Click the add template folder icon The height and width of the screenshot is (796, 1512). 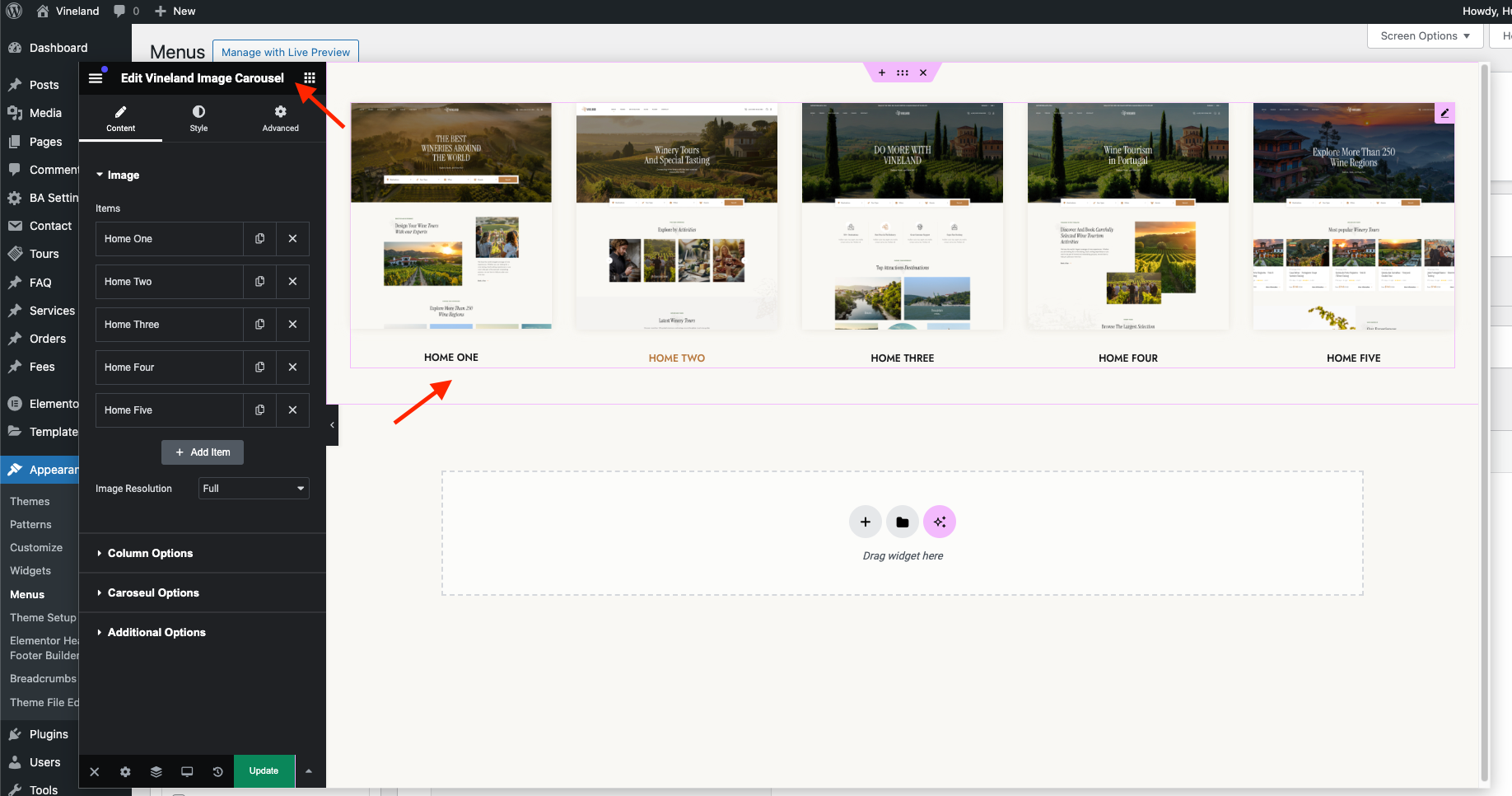pos(903,522)
